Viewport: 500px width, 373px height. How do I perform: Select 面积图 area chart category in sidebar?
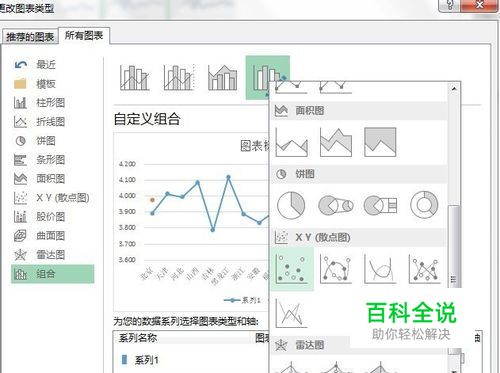(53, 179)
